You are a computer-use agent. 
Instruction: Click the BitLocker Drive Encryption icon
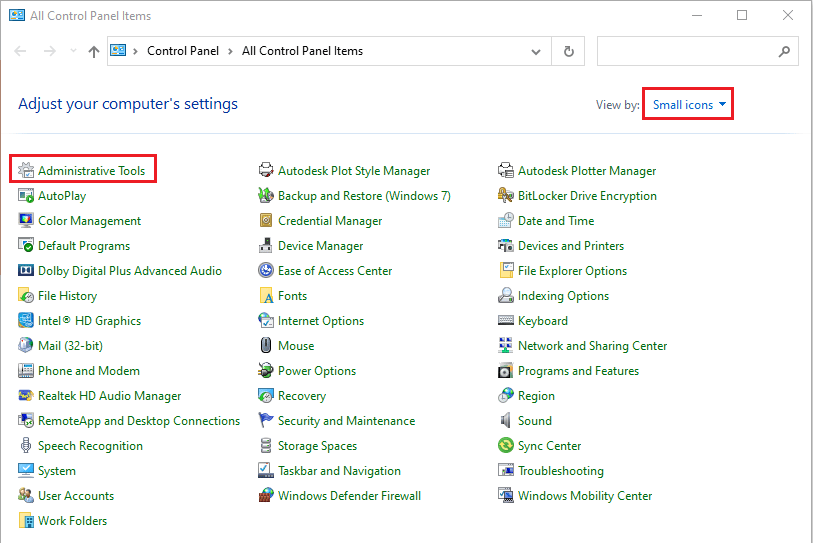(x=506, y=196)
